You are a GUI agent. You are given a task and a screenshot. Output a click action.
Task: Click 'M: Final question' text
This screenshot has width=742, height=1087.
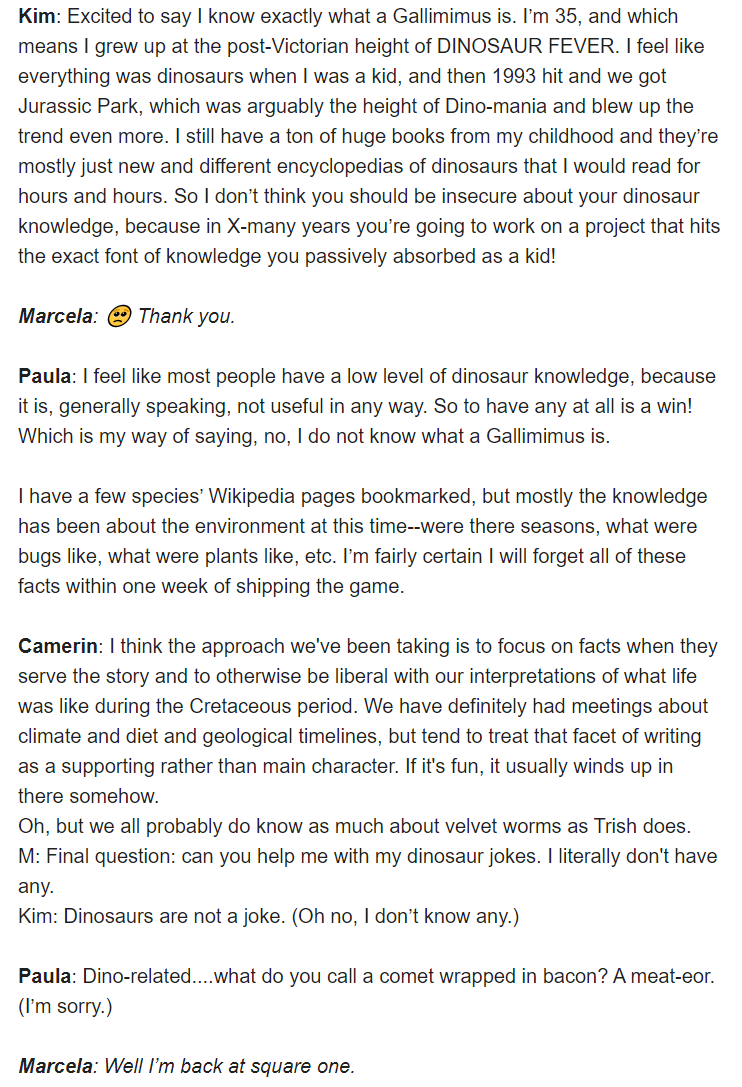(97, 856)
